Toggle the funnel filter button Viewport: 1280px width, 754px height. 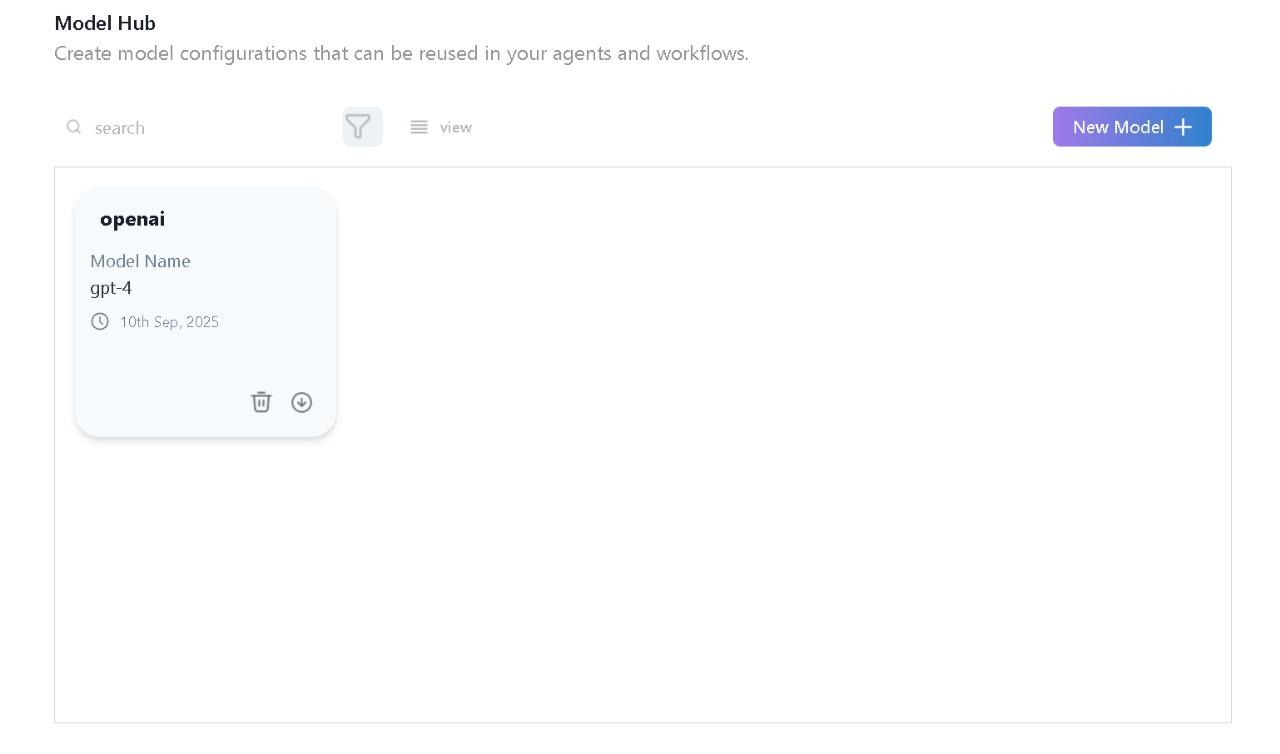(x=362, y=127)
